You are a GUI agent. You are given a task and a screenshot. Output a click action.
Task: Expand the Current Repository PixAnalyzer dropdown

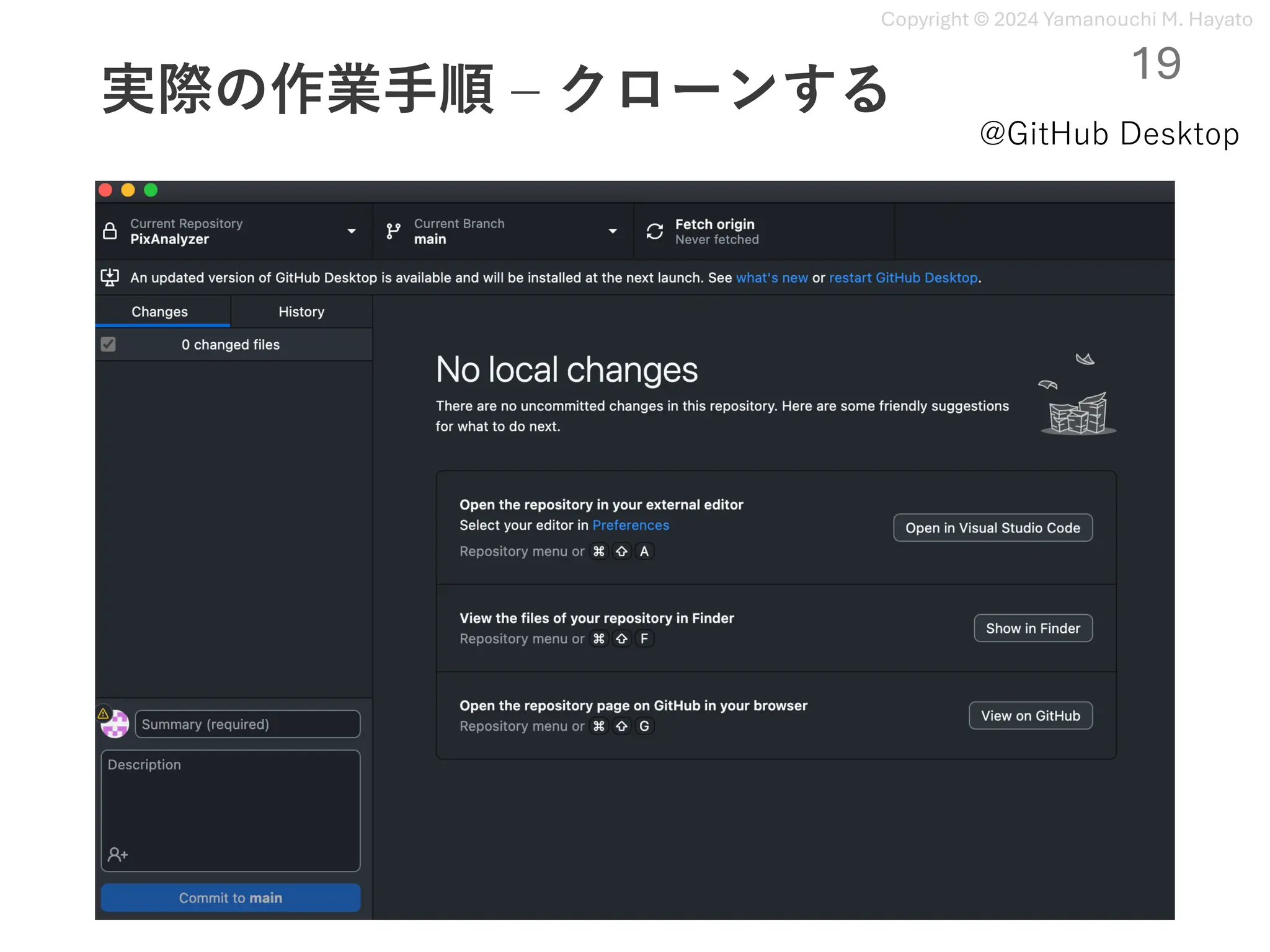[234, 231]
